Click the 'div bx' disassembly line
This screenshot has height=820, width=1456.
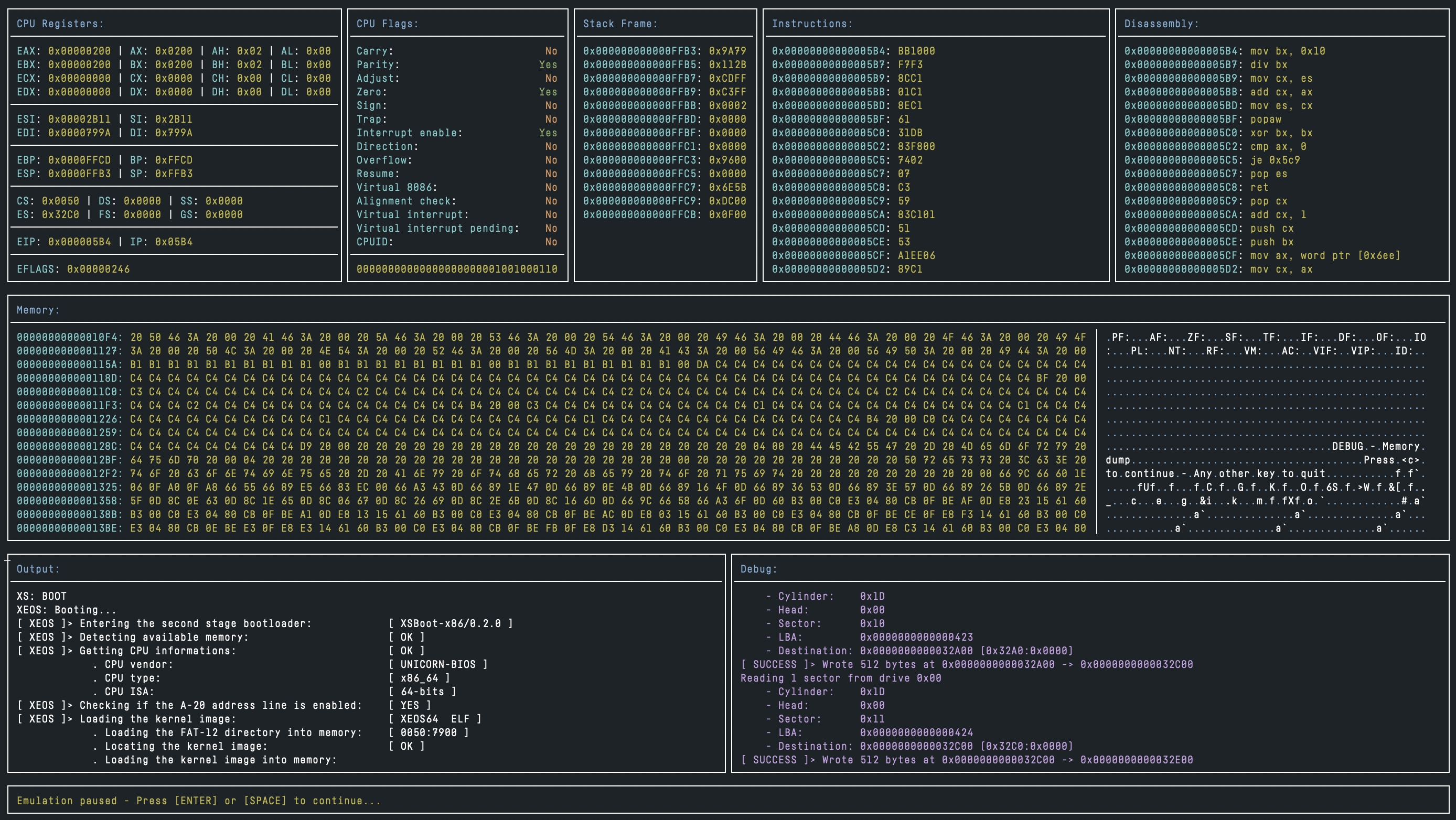point(1268,64)
